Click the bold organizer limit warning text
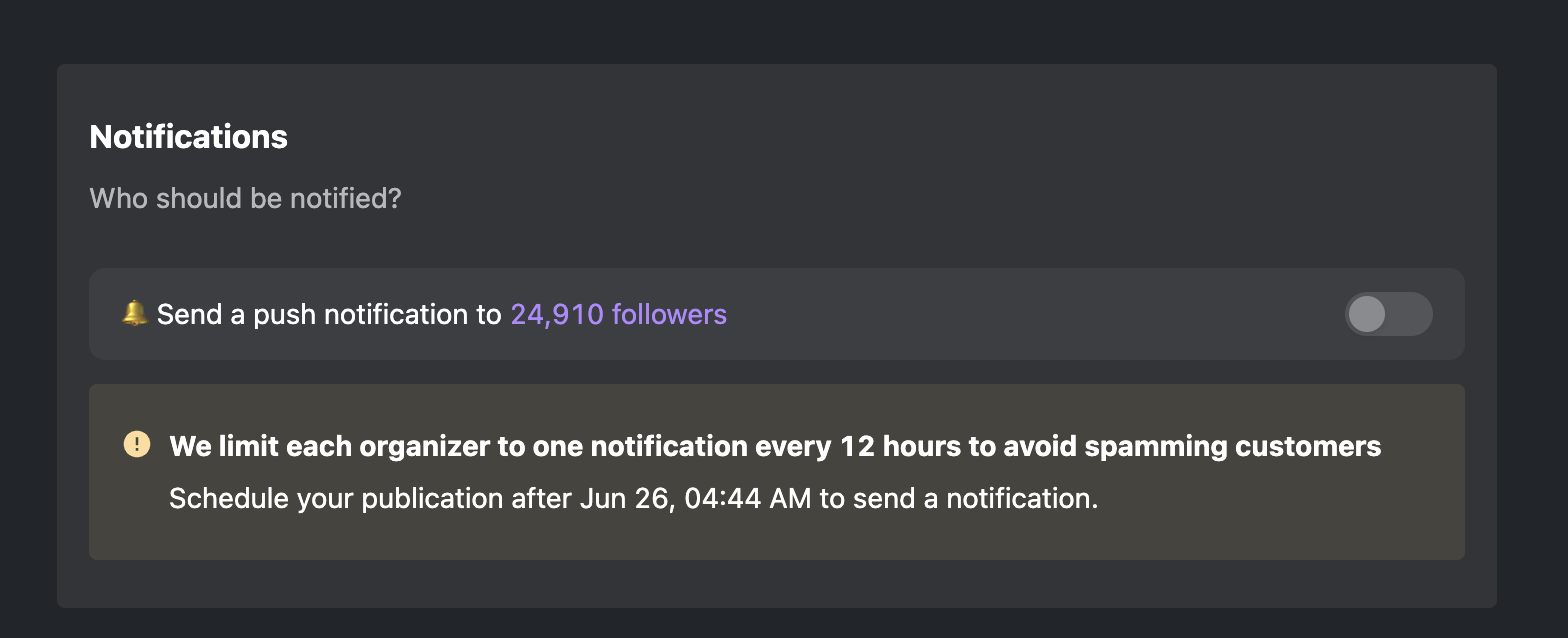This screenshot has width=1568, height=638. click(x=775, y=446)
